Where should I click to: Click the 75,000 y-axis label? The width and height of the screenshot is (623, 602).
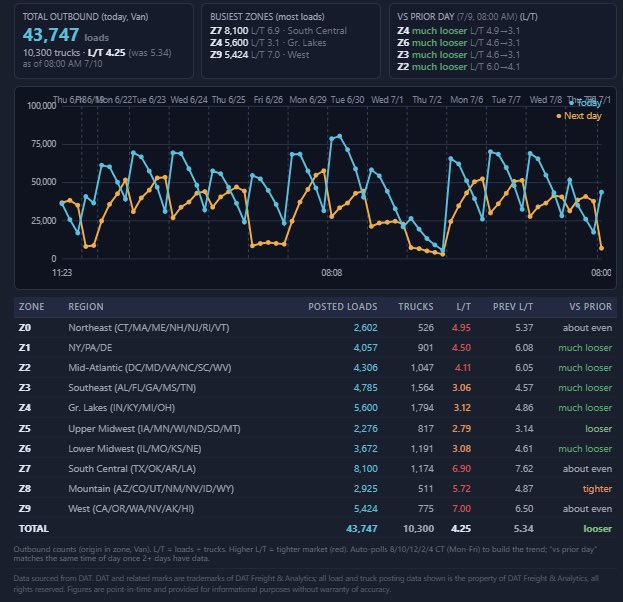pos(44,144)
